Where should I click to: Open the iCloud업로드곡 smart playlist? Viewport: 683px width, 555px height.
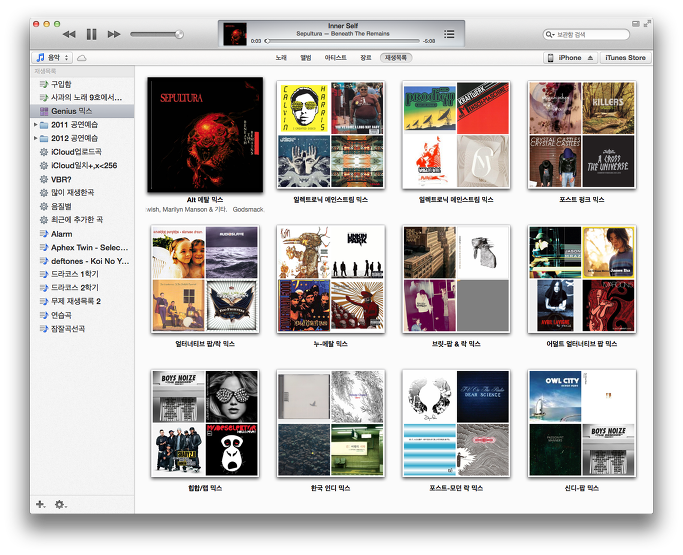pos(82,152)
